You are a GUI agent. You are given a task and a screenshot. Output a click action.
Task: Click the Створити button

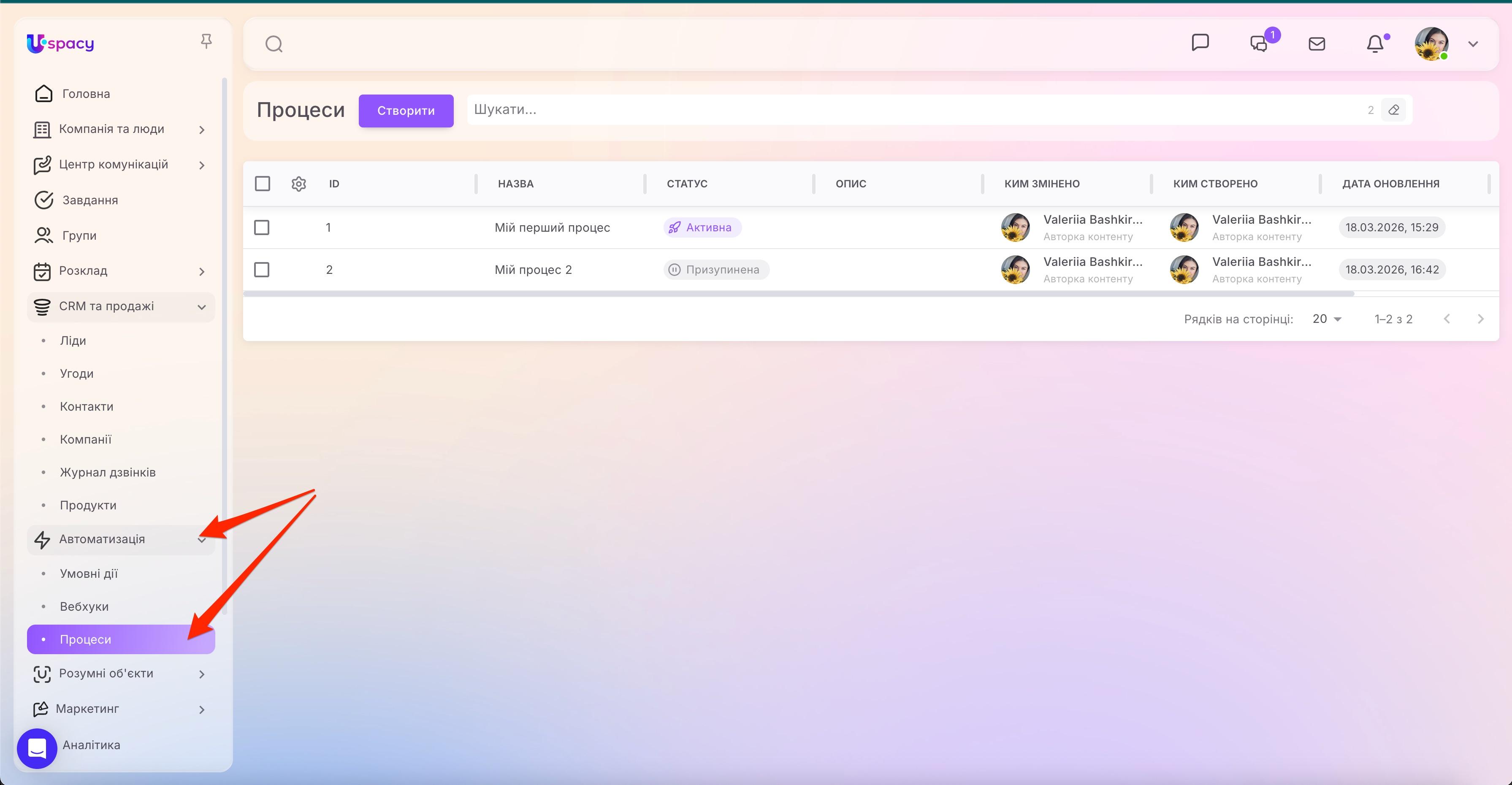[406, 110]
